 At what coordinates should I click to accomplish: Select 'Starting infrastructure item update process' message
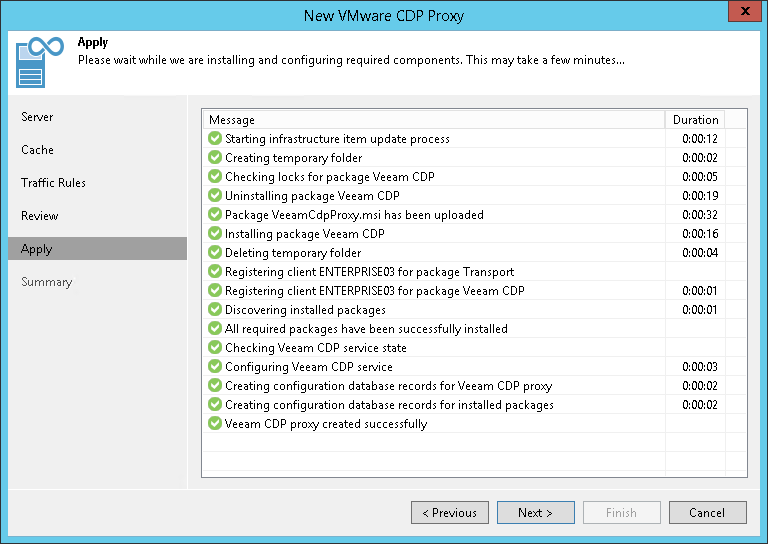coord(337,139)
